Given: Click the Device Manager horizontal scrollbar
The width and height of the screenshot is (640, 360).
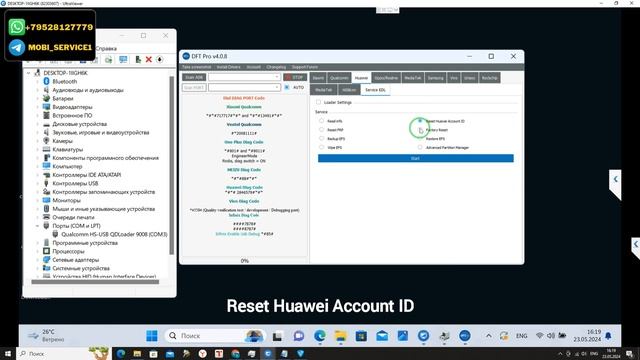Looking at the screenshot, I should coord(95,282).
